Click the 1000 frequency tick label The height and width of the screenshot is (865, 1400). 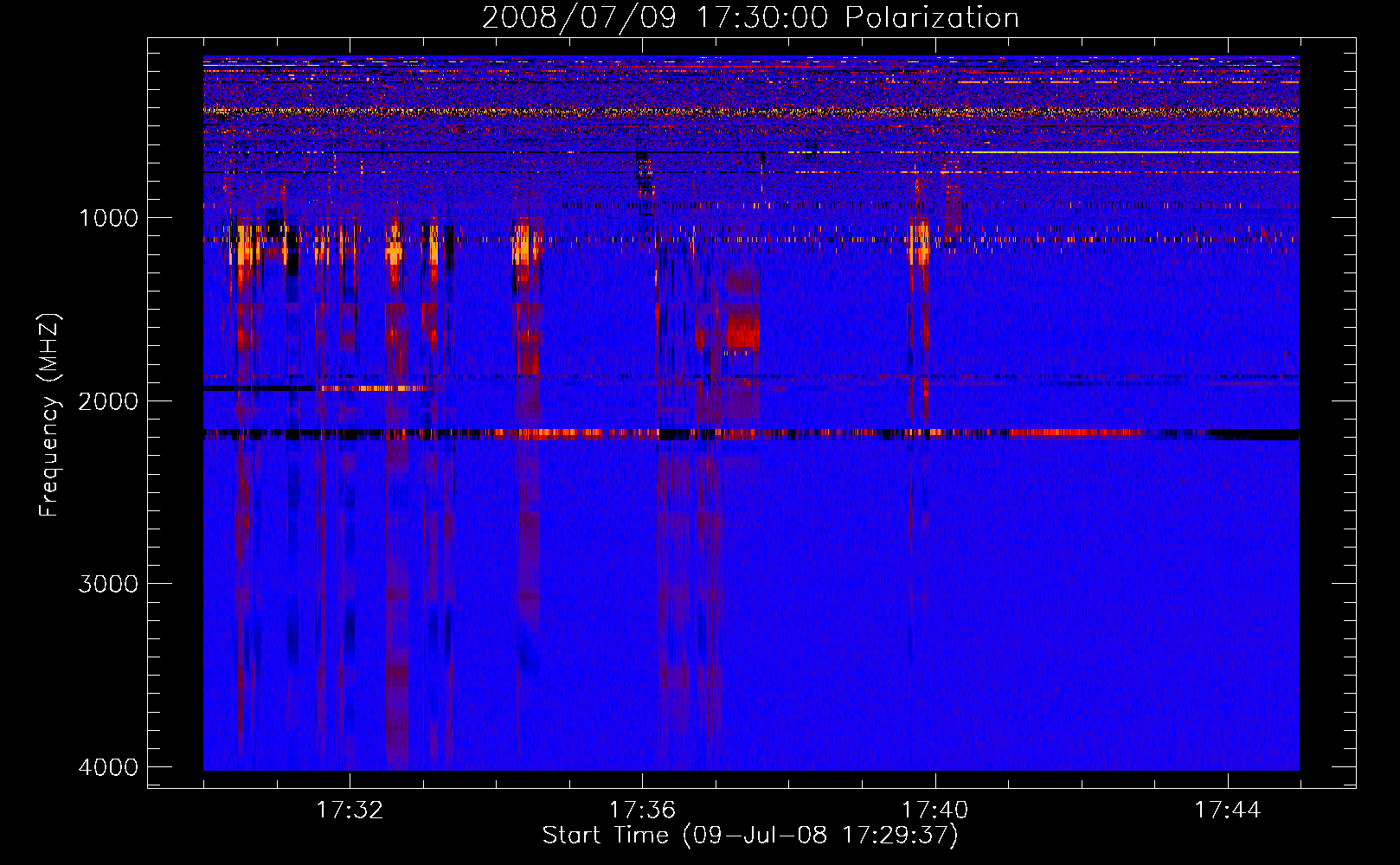click(x=108, y=217)
